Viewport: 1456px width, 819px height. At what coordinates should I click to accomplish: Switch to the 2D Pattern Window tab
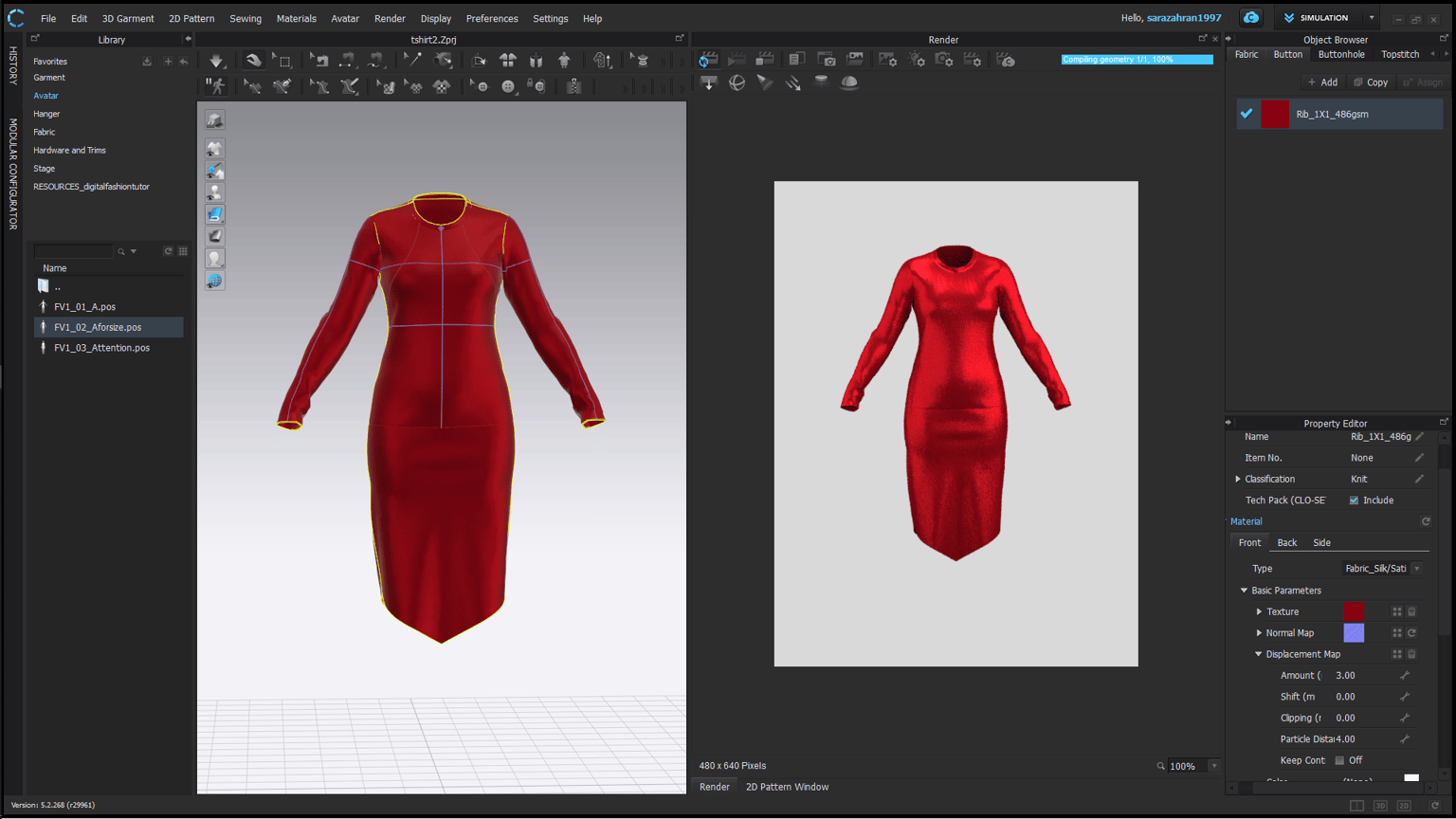click(x=787, y=787)
